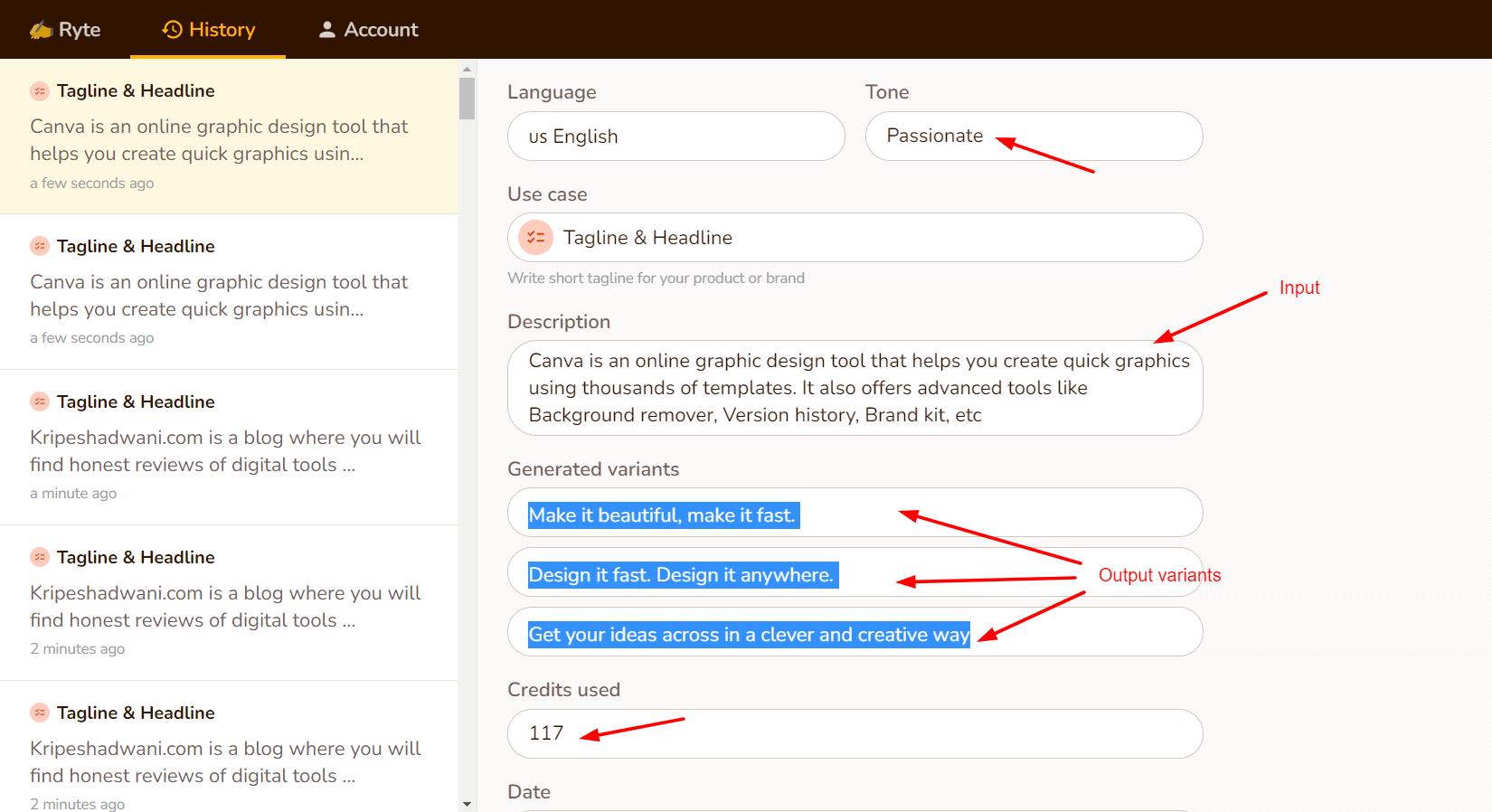Click the Credits used field showing 117

(855, 733)
